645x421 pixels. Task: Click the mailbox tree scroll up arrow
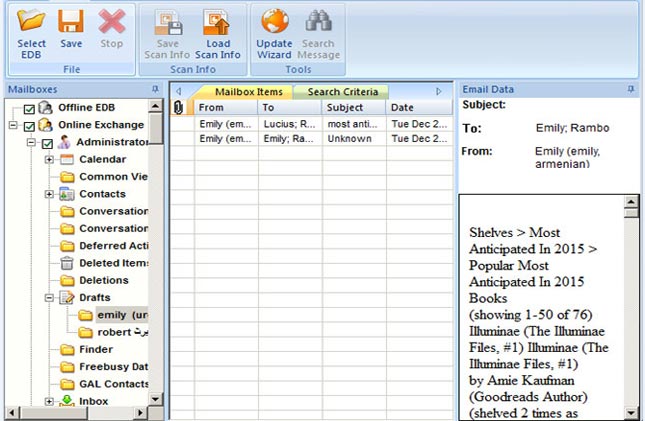(155, 106)
